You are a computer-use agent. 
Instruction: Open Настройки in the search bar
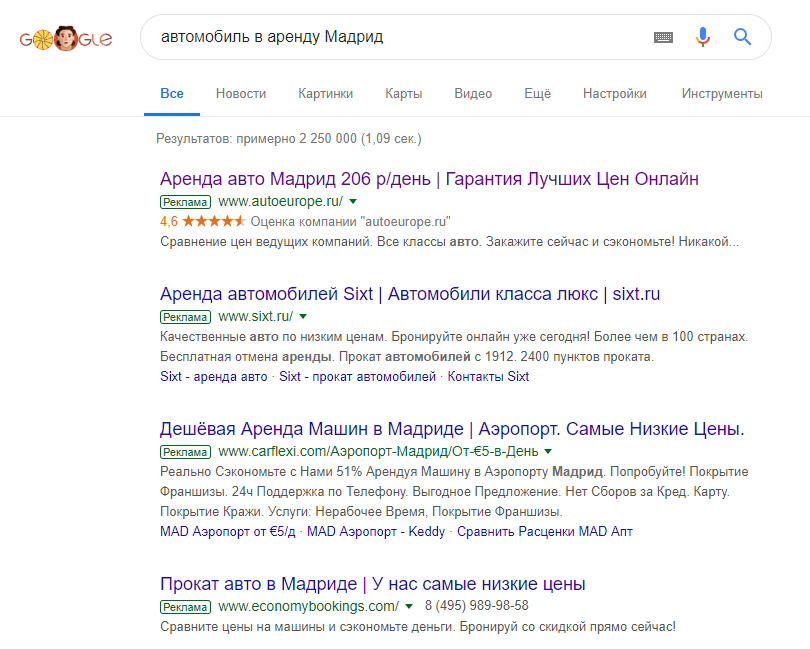pos(614,94)
